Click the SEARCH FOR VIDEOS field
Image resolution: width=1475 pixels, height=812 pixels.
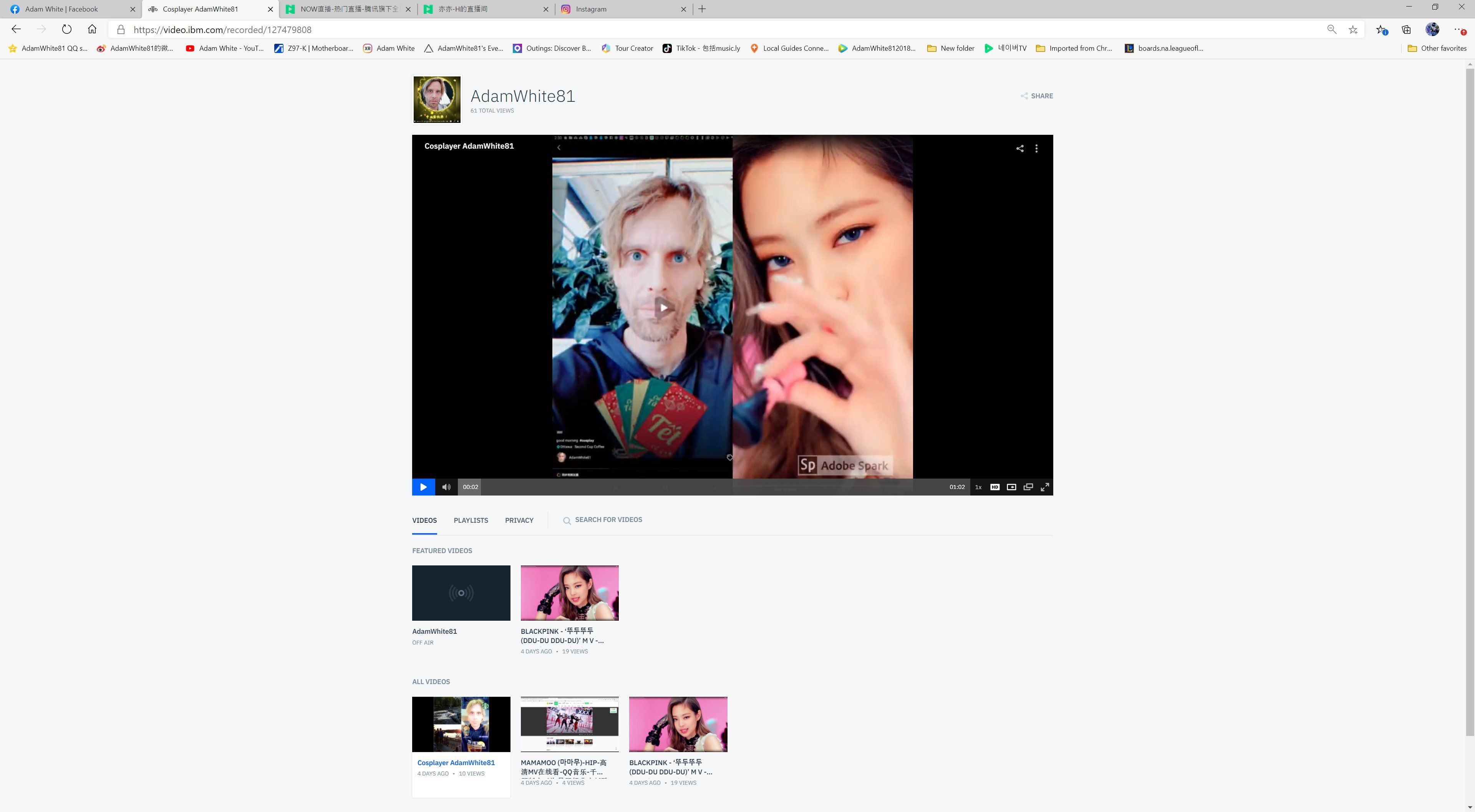(608, 520)
